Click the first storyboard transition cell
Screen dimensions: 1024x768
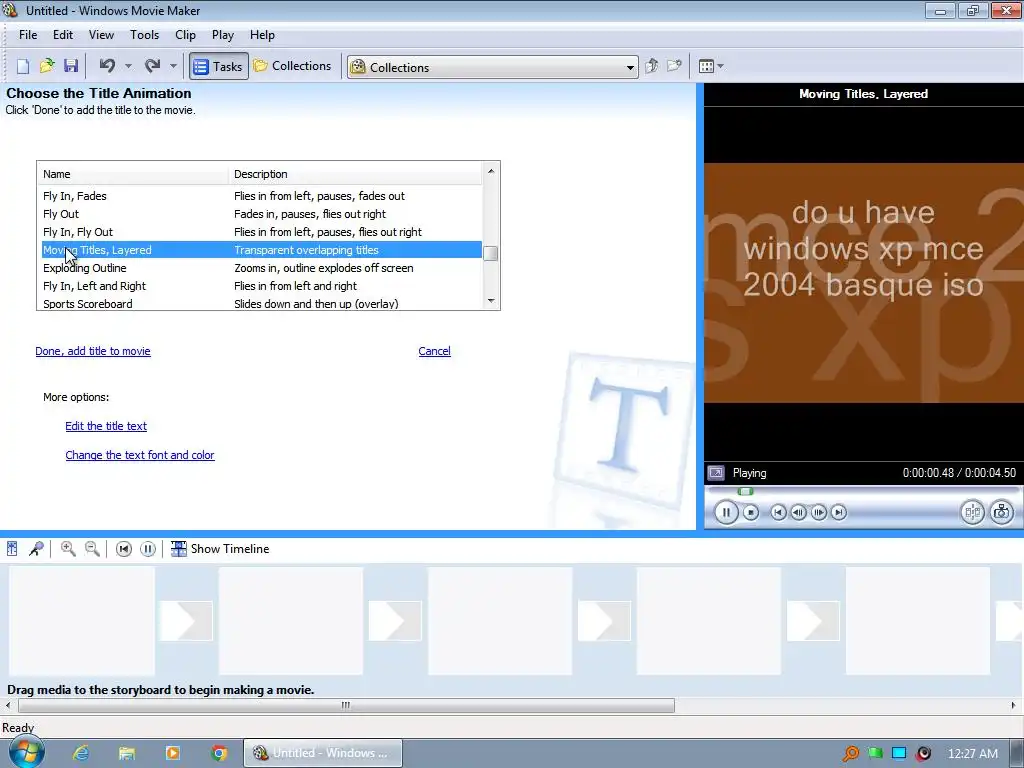pyautogui.click(x=187, y=621)
